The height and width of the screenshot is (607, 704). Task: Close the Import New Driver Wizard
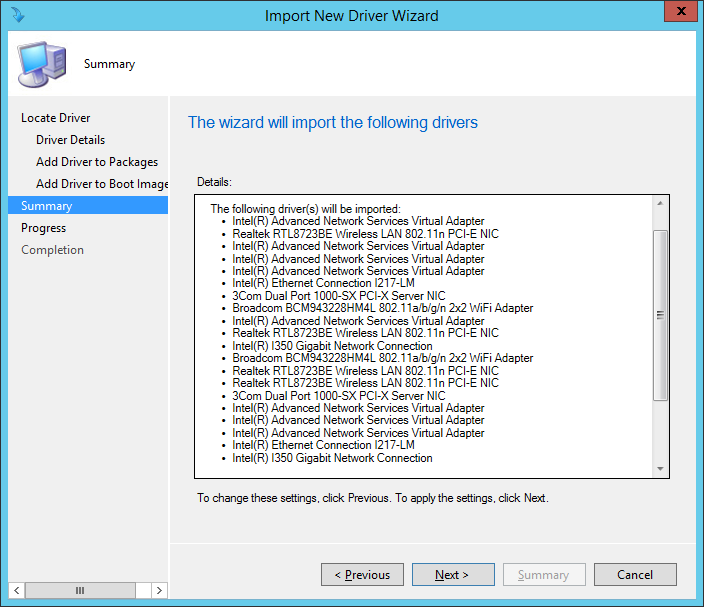(x=680, y=11)
